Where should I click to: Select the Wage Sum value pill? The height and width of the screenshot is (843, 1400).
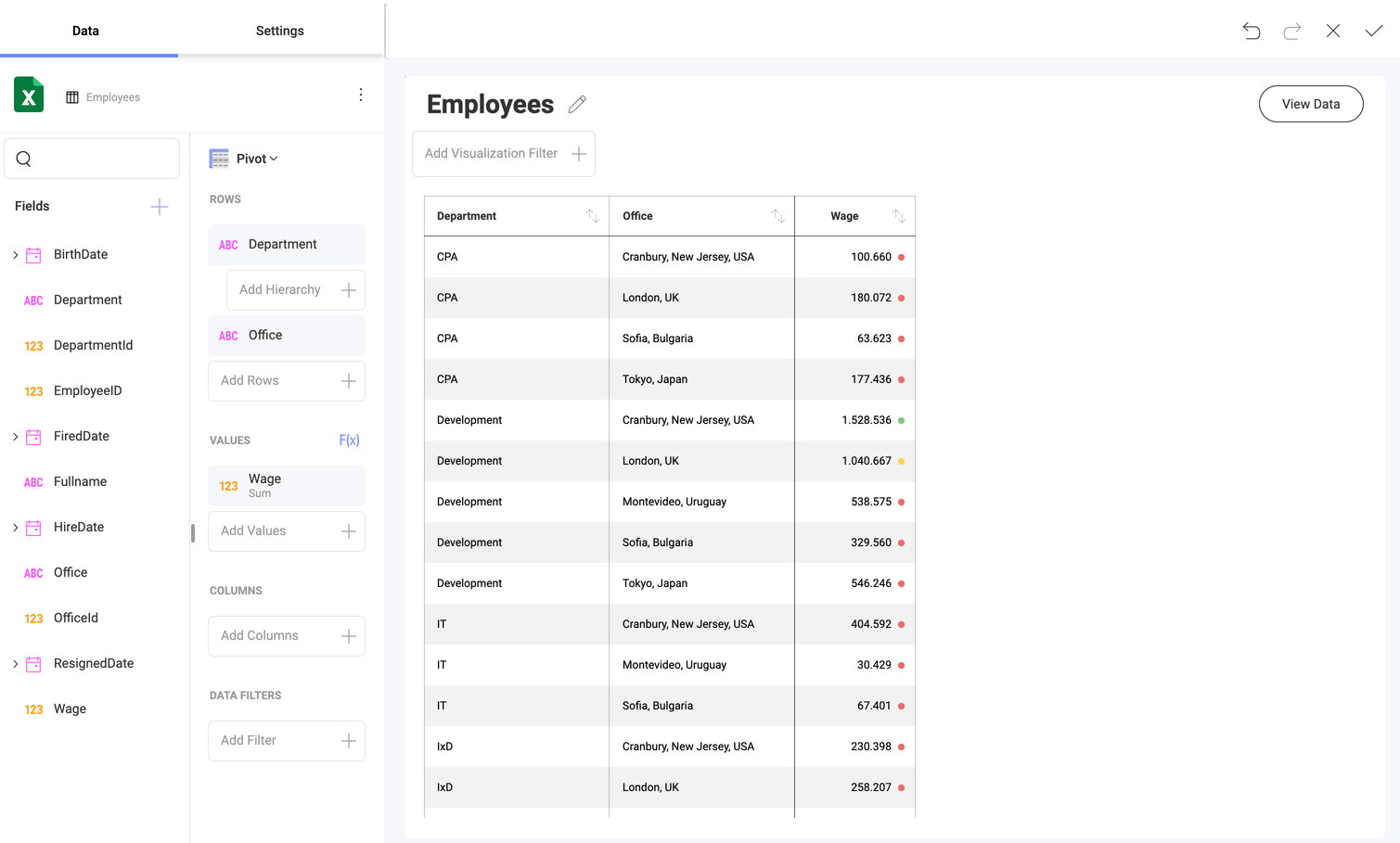[x=287, y=486]
